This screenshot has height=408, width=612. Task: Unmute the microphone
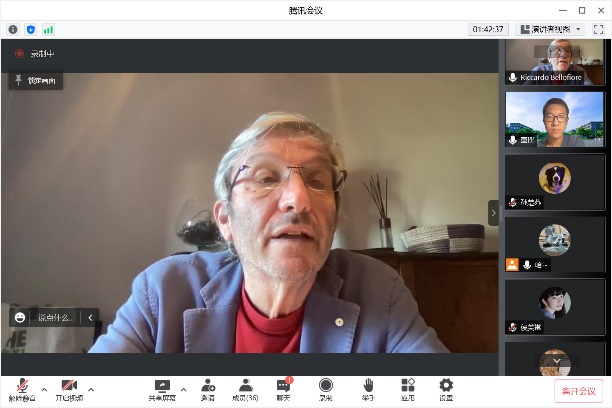(22, 389)
